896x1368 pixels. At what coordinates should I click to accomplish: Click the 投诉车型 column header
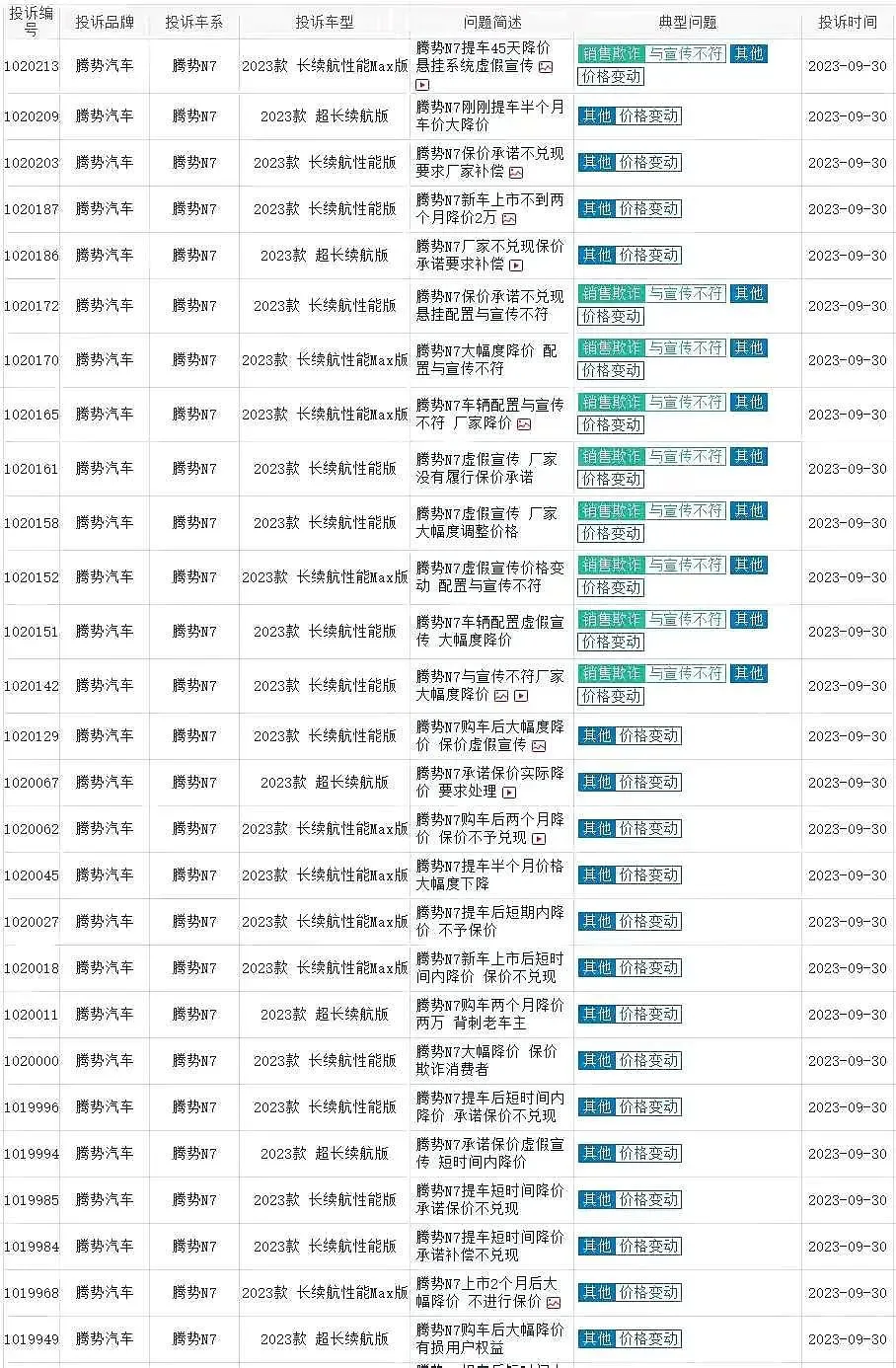coord(325,22)
